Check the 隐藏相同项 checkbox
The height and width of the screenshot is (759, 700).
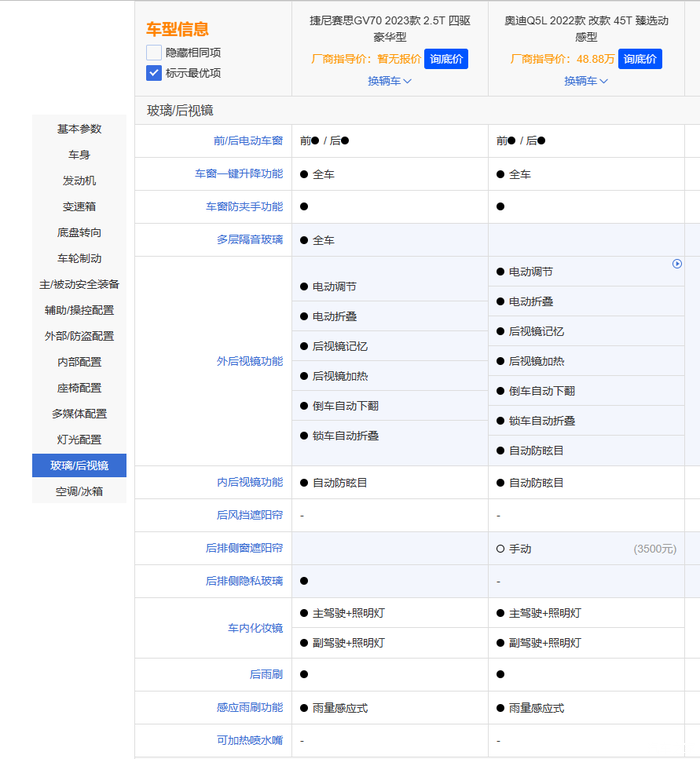[154, 52]
